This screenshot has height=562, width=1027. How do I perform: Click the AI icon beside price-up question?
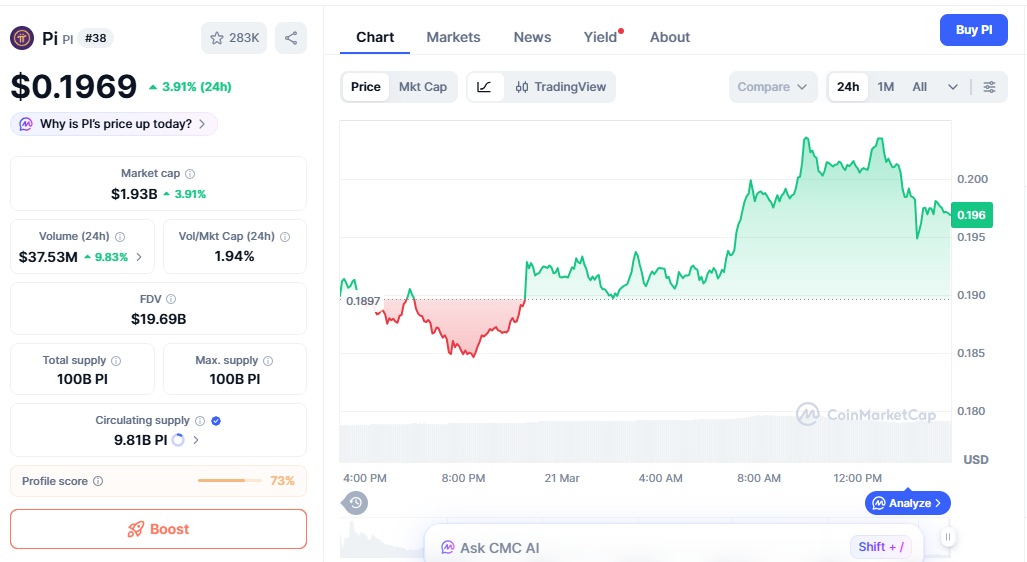(x=26, y=124)
